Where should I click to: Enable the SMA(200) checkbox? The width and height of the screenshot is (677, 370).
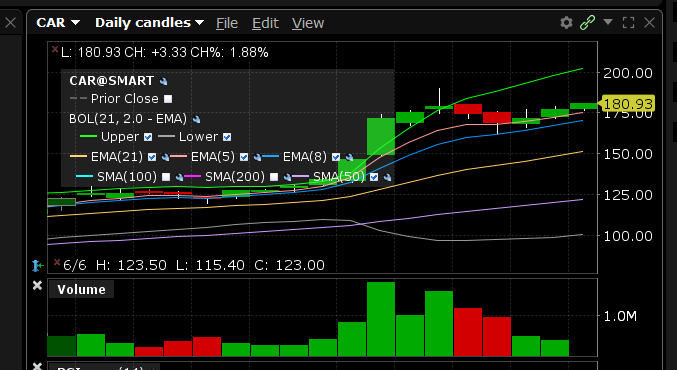[x=274, y=177]
